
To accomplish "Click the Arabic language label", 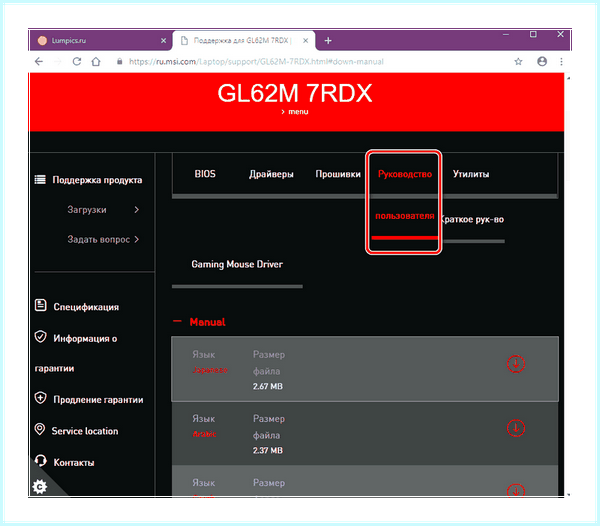I will click(x=204, y=434).
